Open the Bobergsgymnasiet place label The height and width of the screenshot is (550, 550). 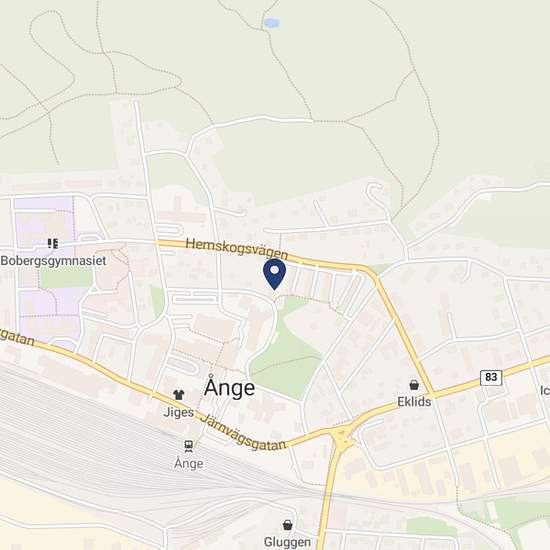click(53, 261)
